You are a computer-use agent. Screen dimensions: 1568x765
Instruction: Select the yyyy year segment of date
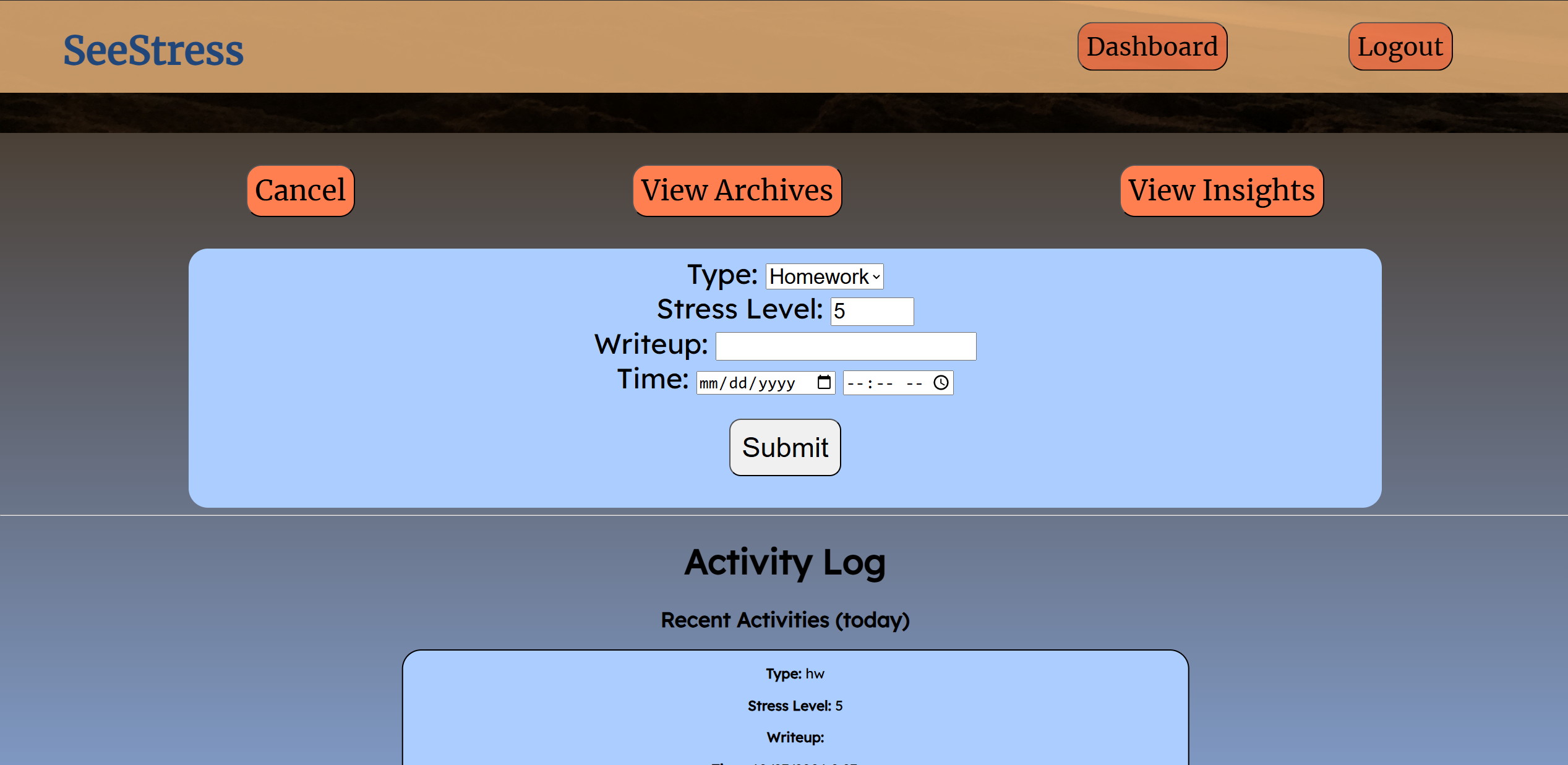click(776, 383)
